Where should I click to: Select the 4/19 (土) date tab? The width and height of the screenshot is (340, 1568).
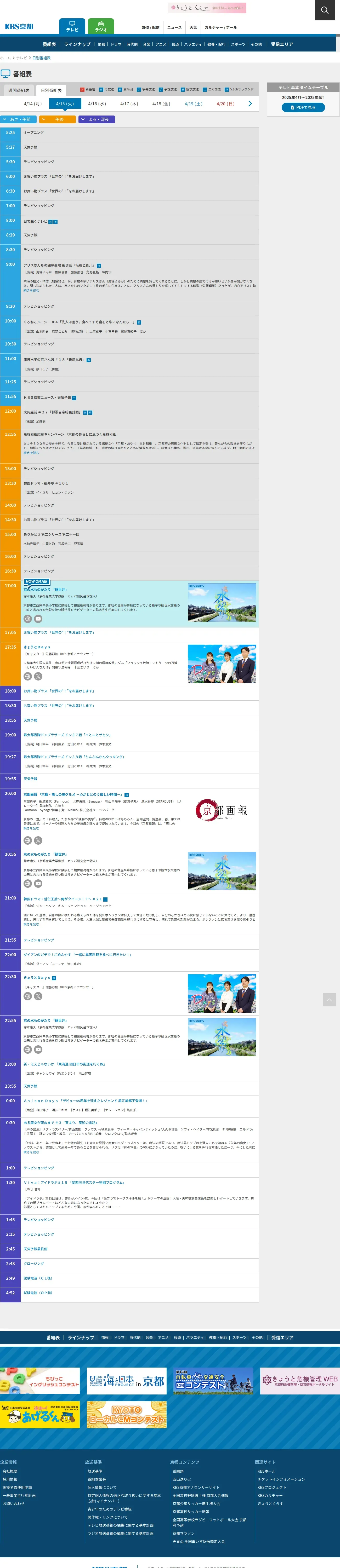[x=193, y=104]
